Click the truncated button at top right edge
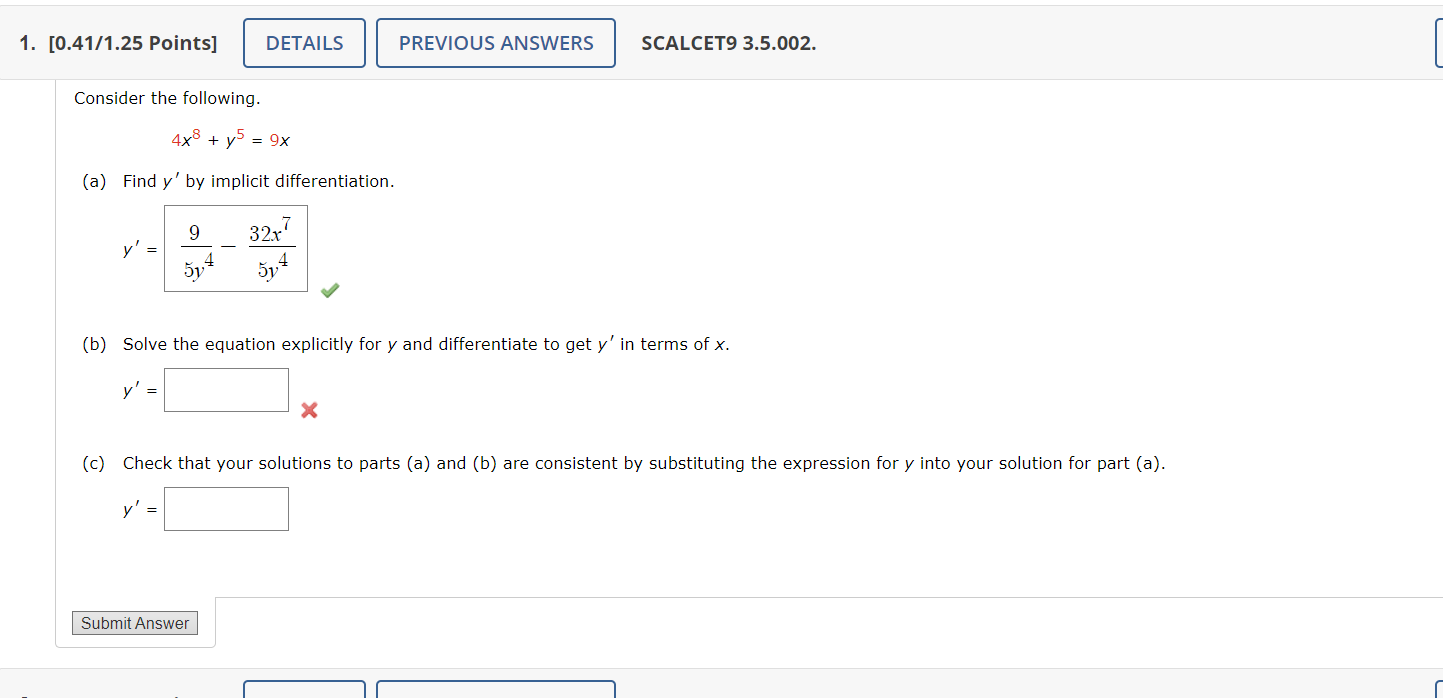Image resolution: width=1443 pixels, height=698 pixels. click(x=1440, y=42)
